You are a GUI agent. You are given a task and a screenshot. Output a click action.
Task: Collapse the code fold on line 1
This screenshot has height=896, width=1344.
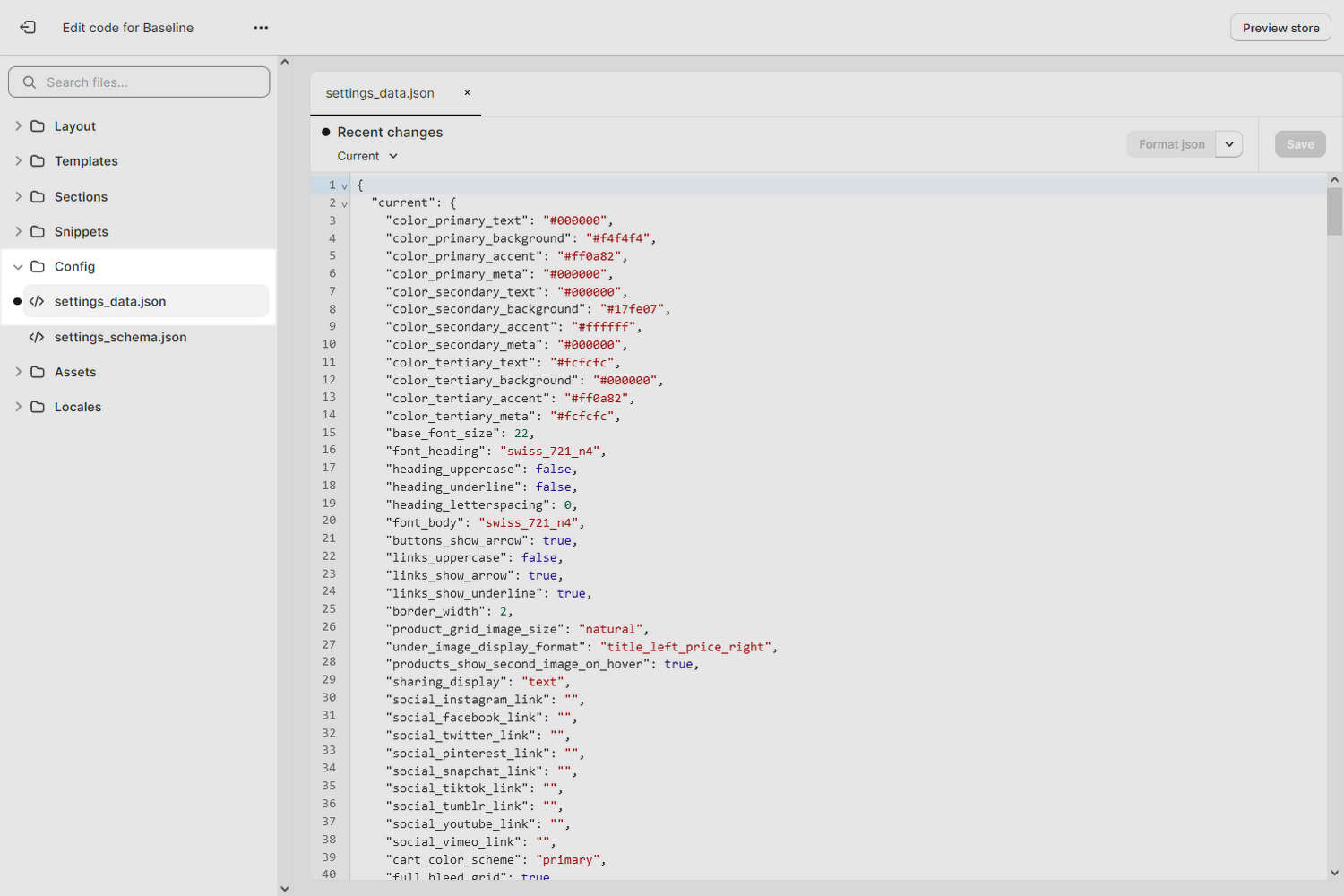point(344,185)
